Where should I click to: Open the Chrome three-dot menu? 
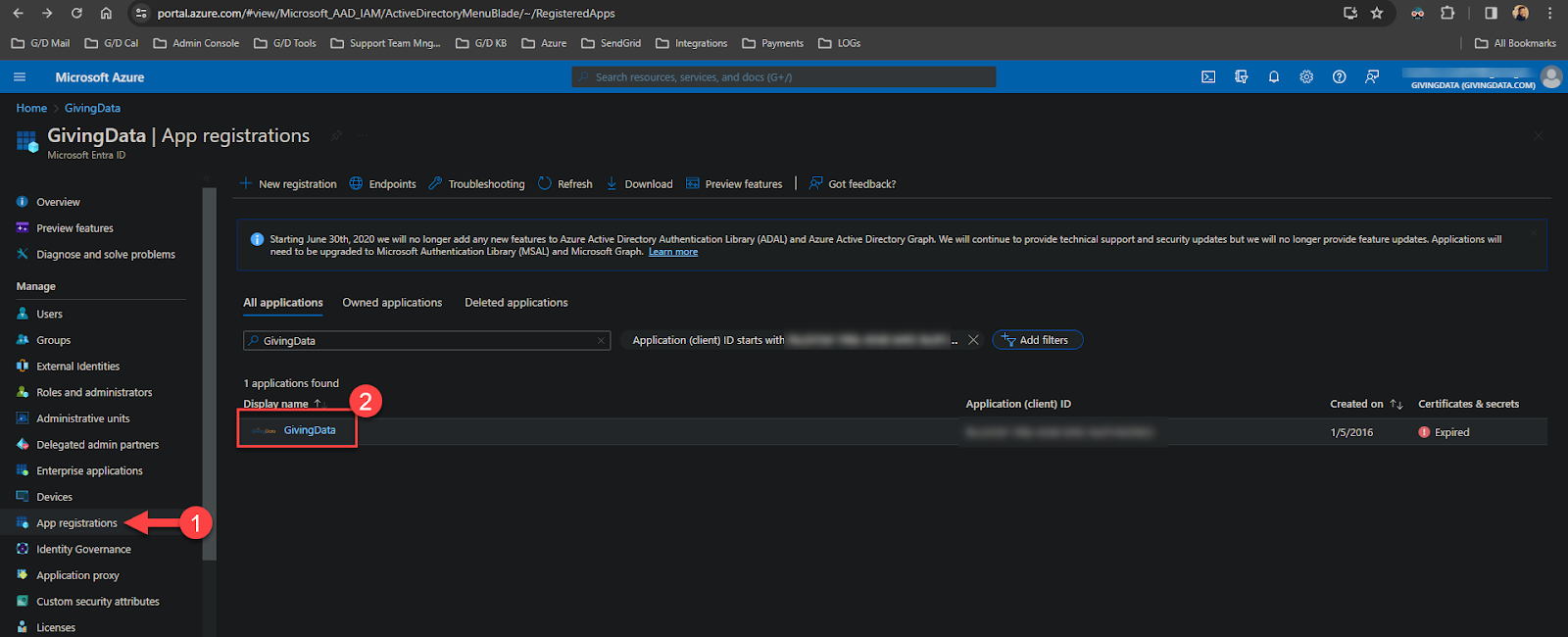(1549, 14)
